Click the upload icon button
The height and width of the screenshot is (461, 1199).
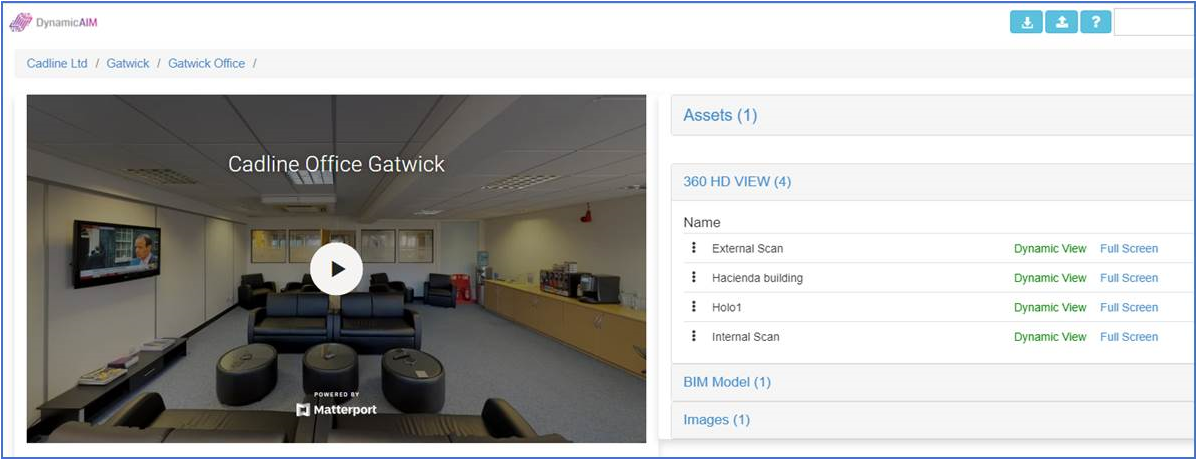coord(1061,22)
